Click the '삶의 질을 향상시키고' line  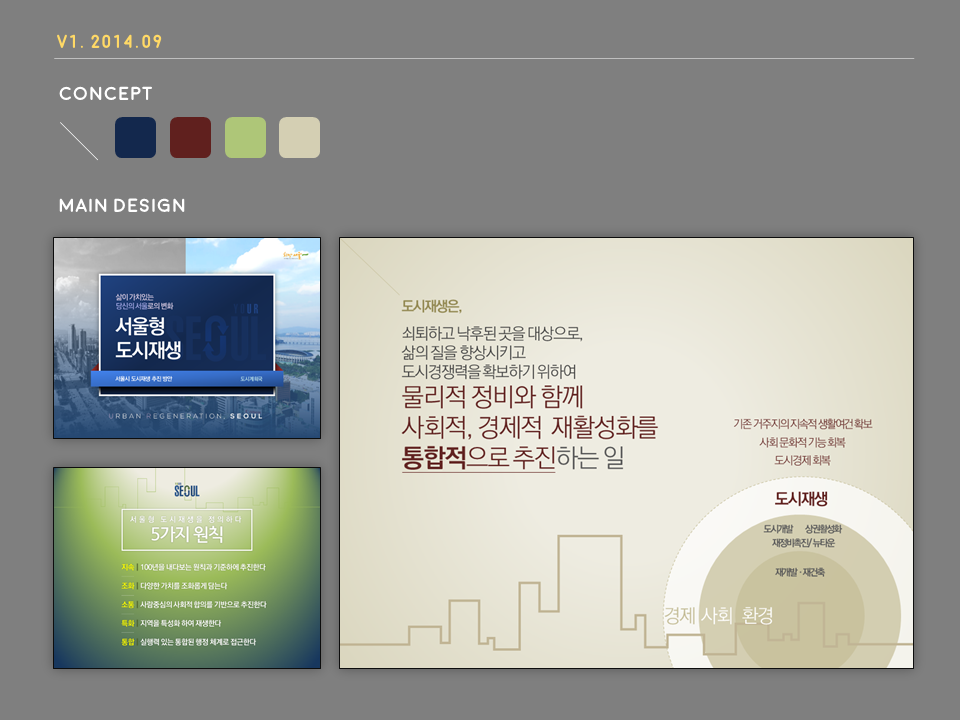click(463, 353)
